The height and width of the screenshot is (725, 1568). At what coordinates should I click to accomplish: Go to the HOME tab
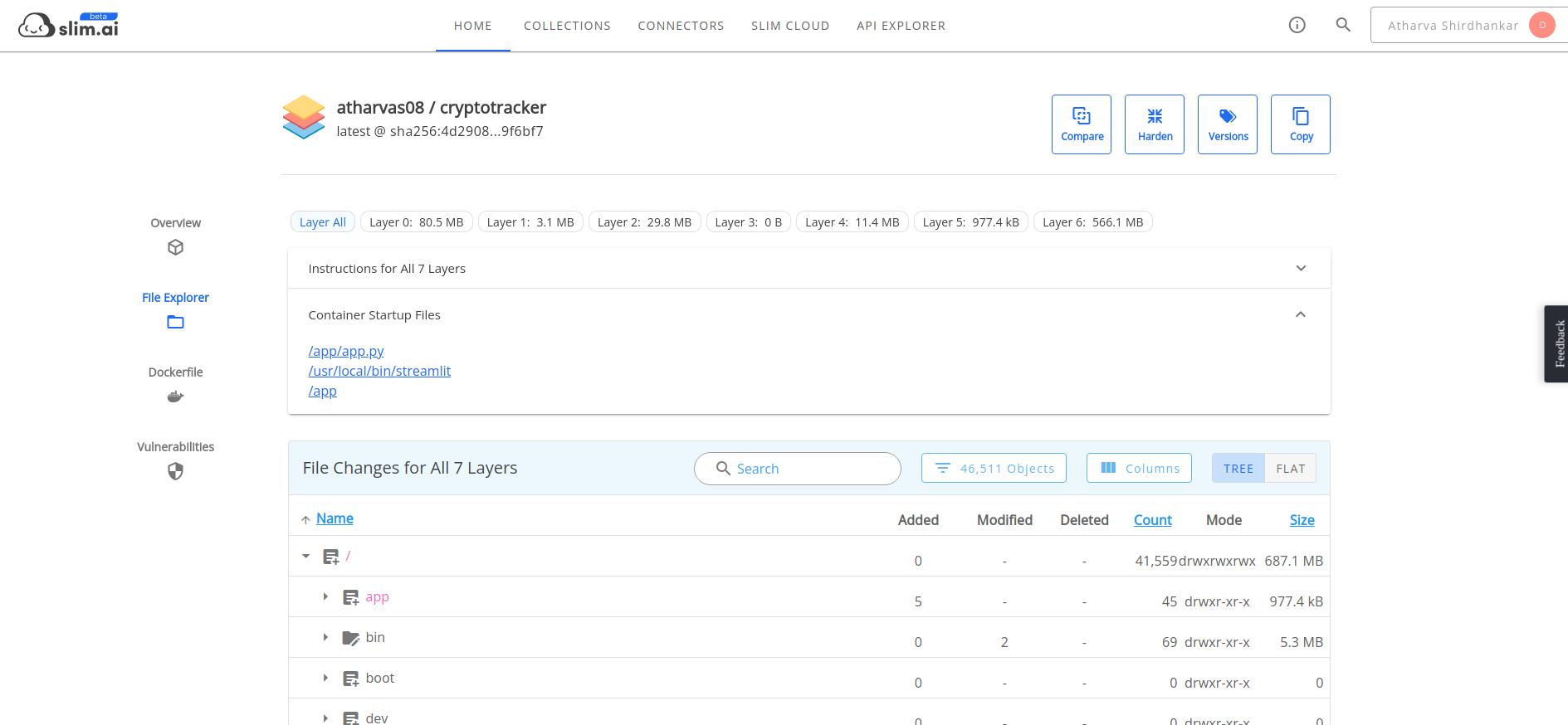(x=473, y=26)
